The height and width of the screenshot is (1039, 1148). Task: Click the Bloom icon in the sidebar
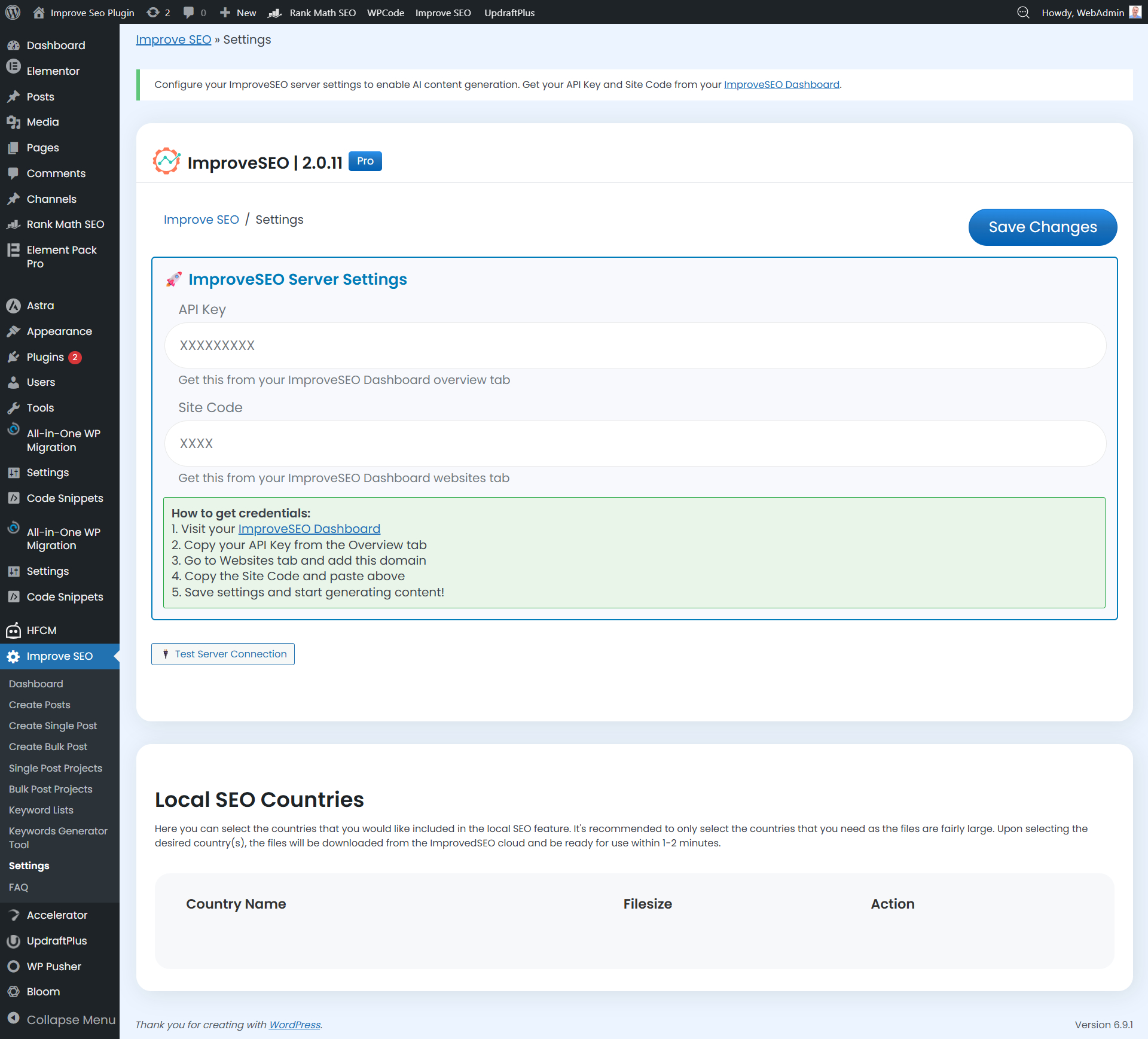click(x=14, y=992)
